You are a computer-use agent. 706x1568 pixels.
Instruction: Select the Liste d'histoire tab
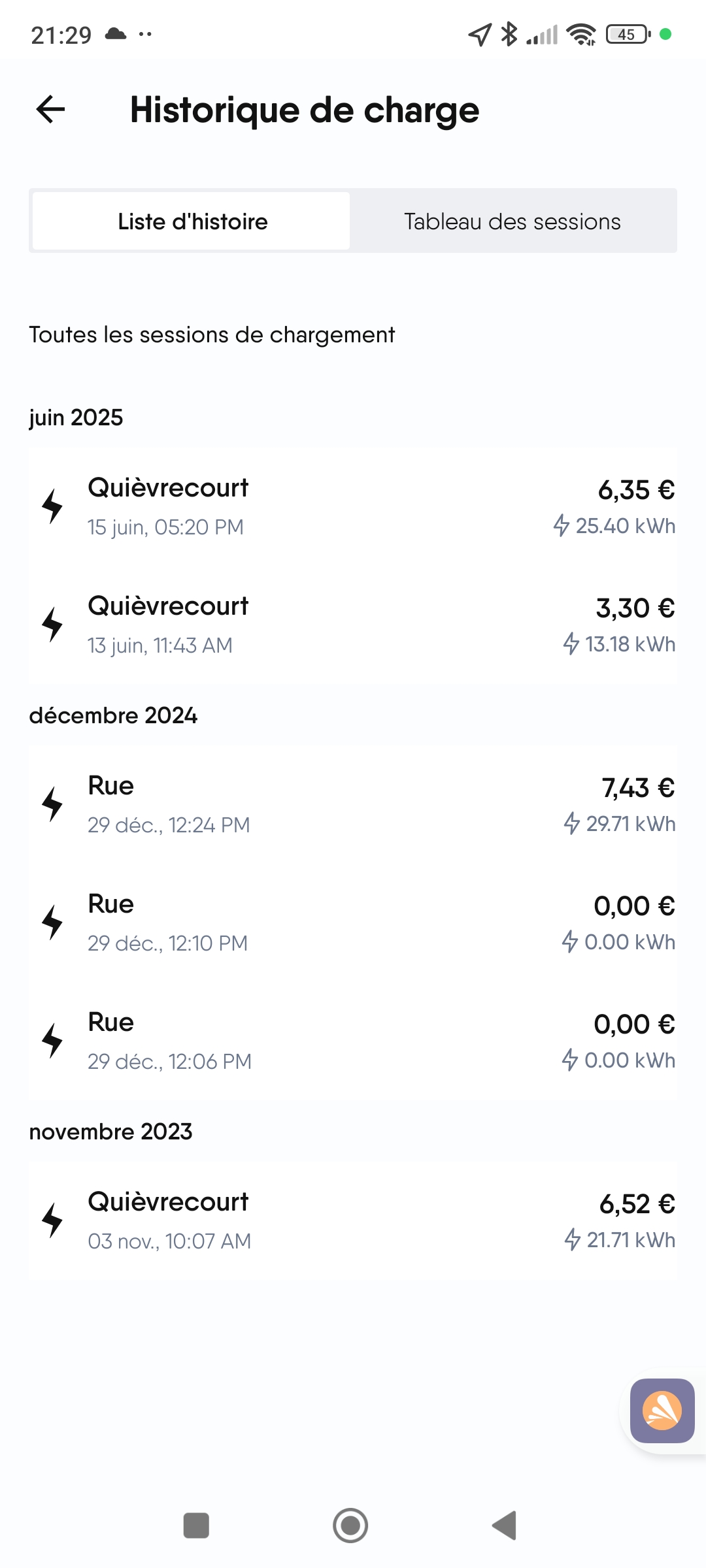point(192,221)
